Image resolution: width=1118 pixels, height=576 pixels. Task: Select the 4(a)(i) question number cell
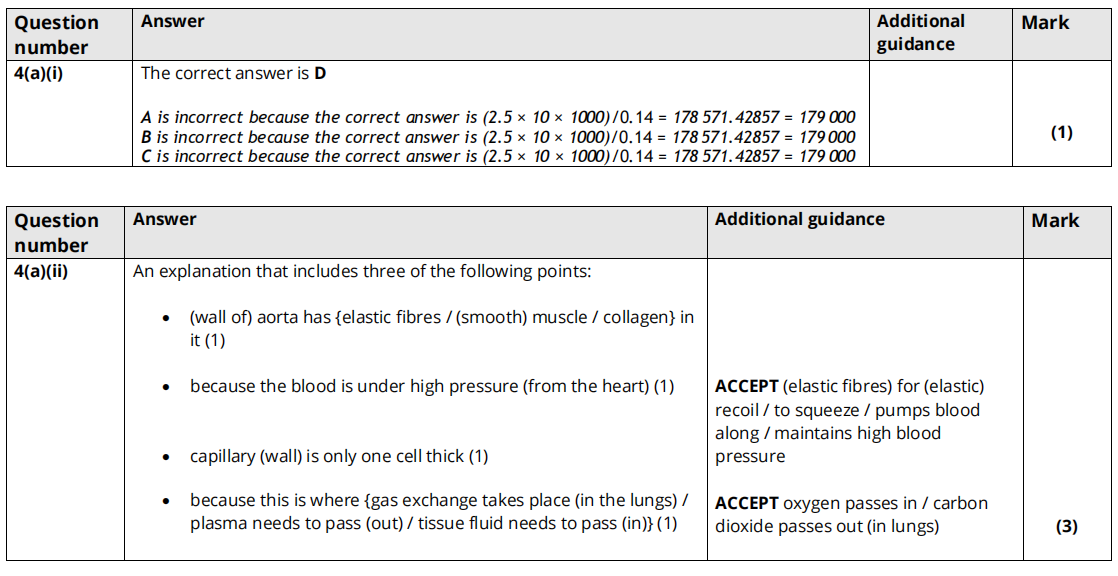pos(39,73)
